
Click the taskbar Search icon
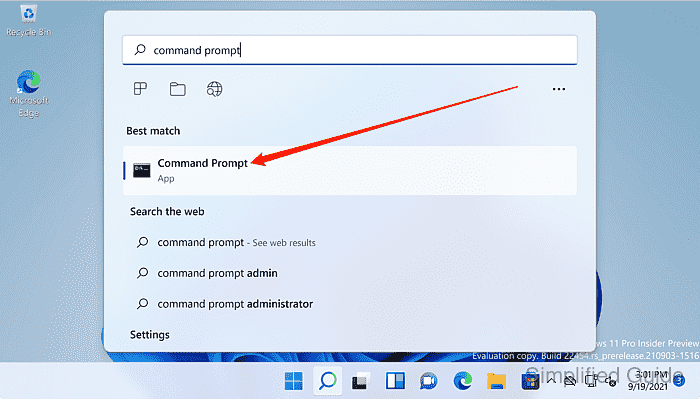click(x=328, y=381)
